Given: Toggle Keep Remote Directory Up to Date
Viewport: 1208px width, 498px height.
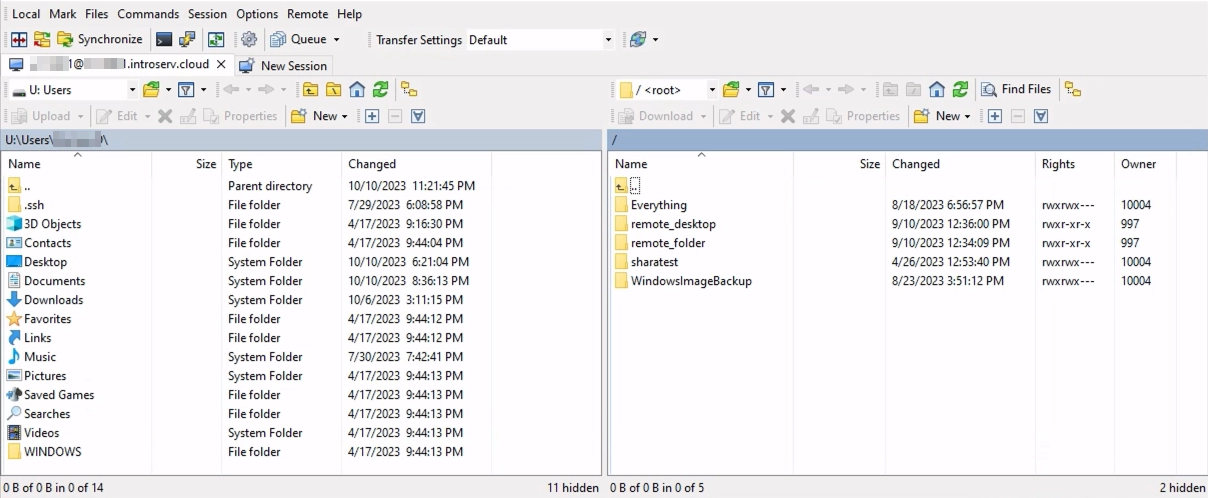Looking at the screenshot, I should point(216,40).
